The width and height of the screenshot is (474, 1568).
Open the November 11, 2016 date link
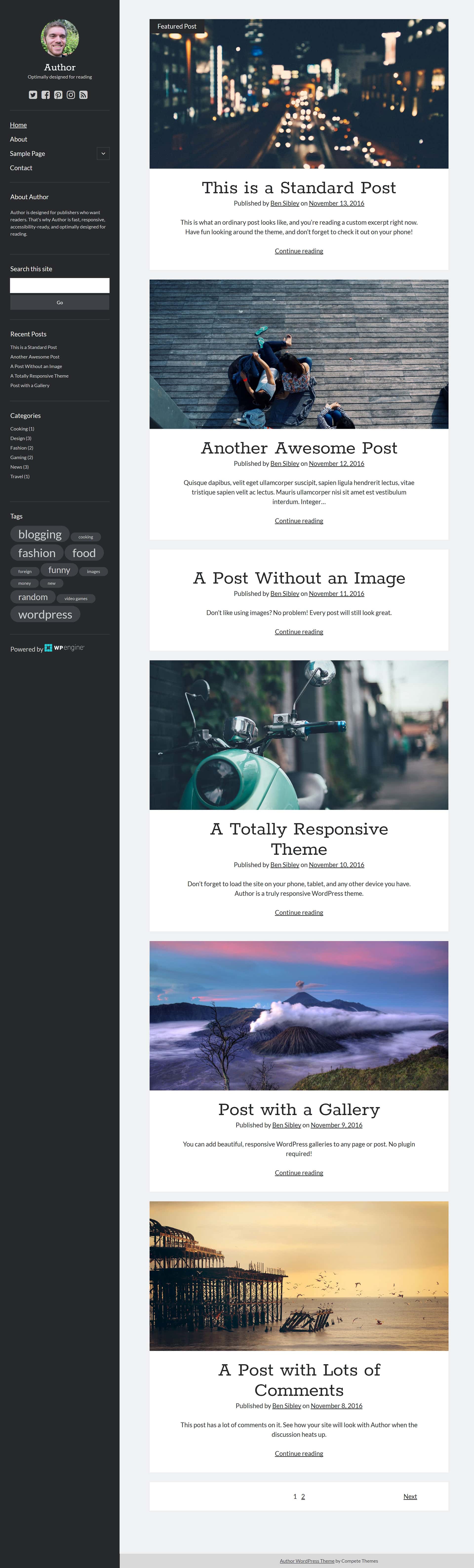pos(336,593)
